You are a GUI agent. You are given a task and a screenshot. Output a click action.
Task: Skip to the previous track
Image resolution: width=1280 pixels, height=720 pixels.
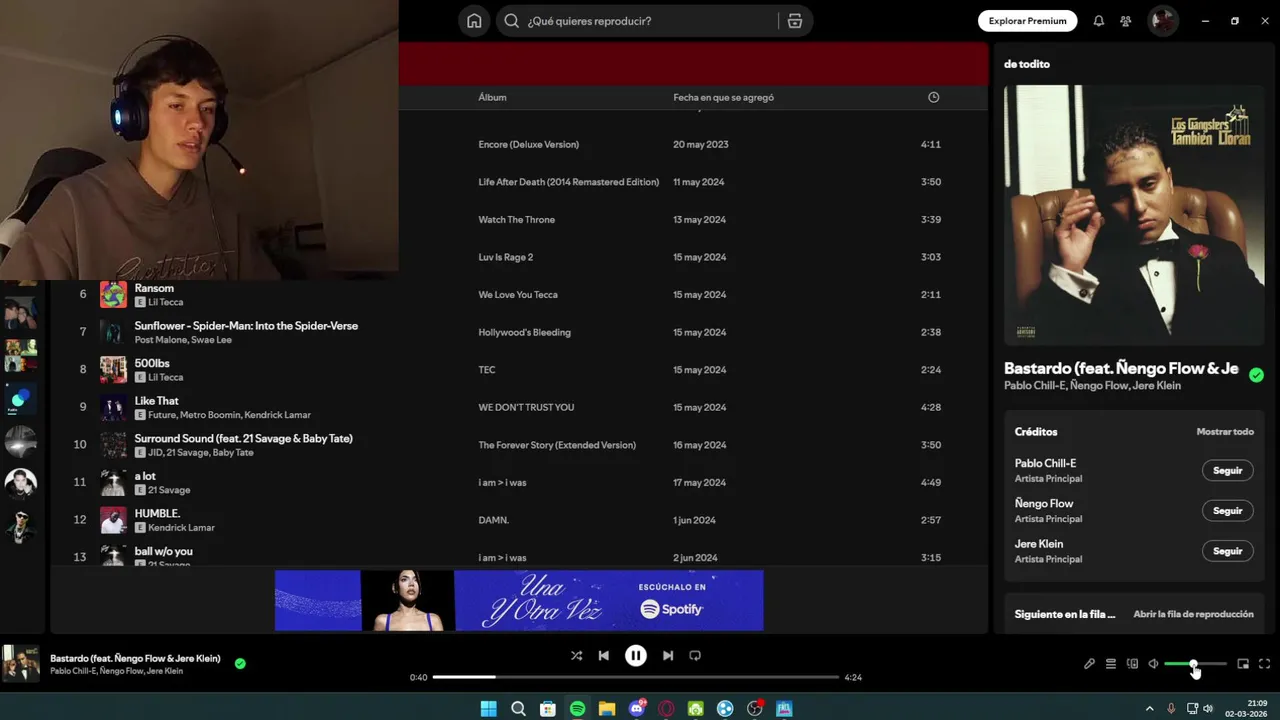[604, 656]
